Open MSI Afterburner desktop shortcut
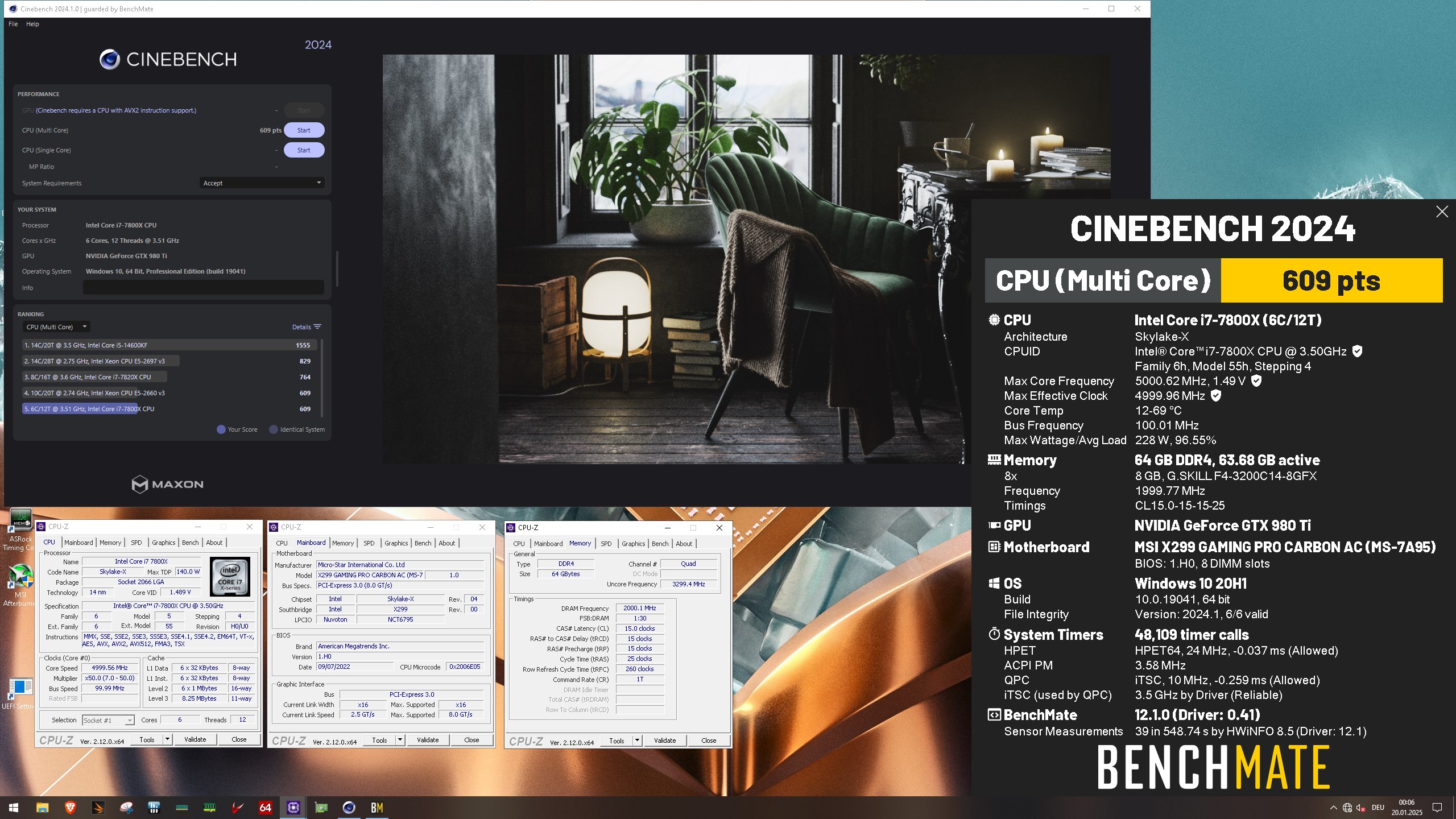The image size is (1456, 819). [20, 585]
